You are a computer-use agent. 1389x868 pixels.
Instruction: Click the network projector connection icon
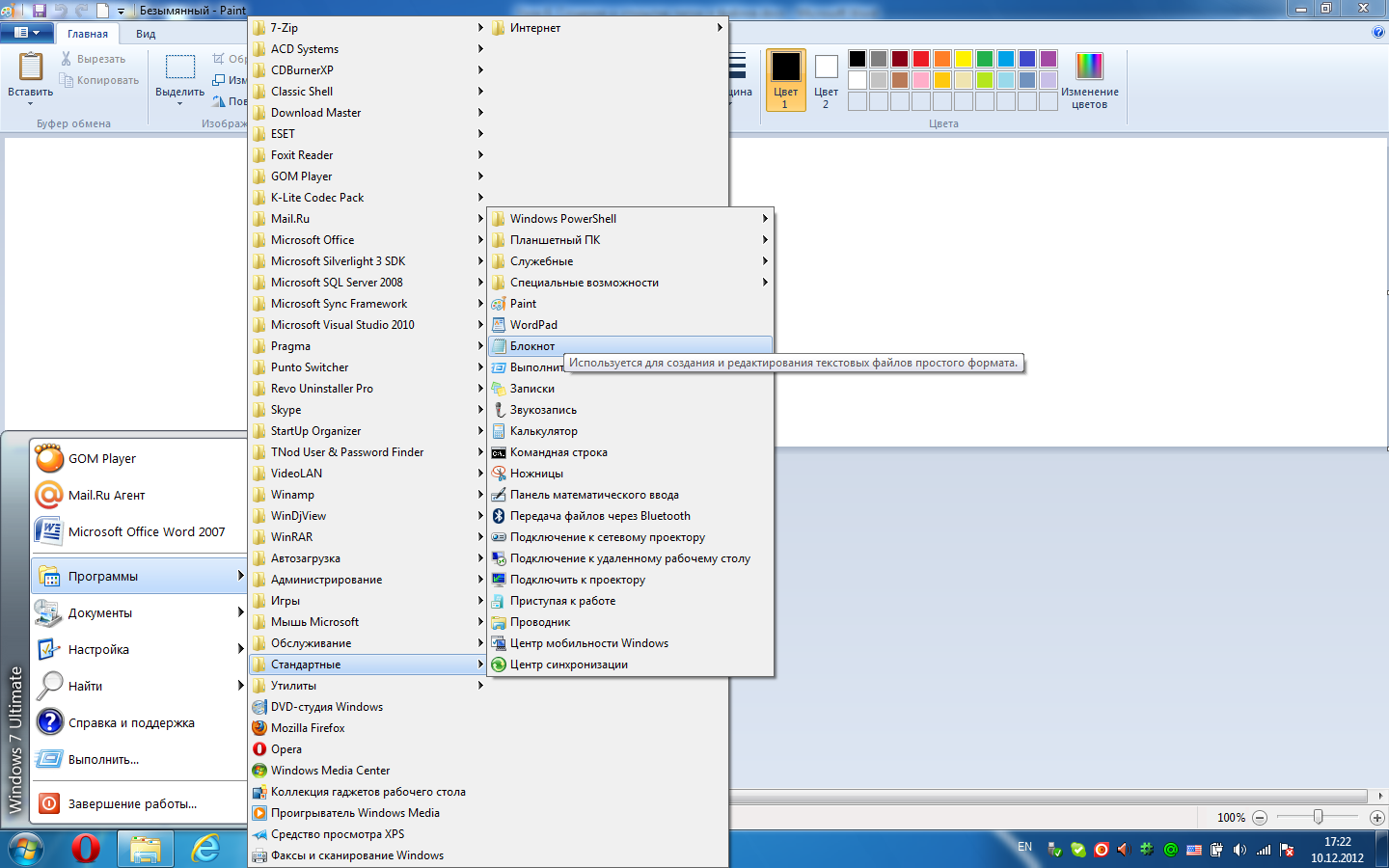point(499,537)
